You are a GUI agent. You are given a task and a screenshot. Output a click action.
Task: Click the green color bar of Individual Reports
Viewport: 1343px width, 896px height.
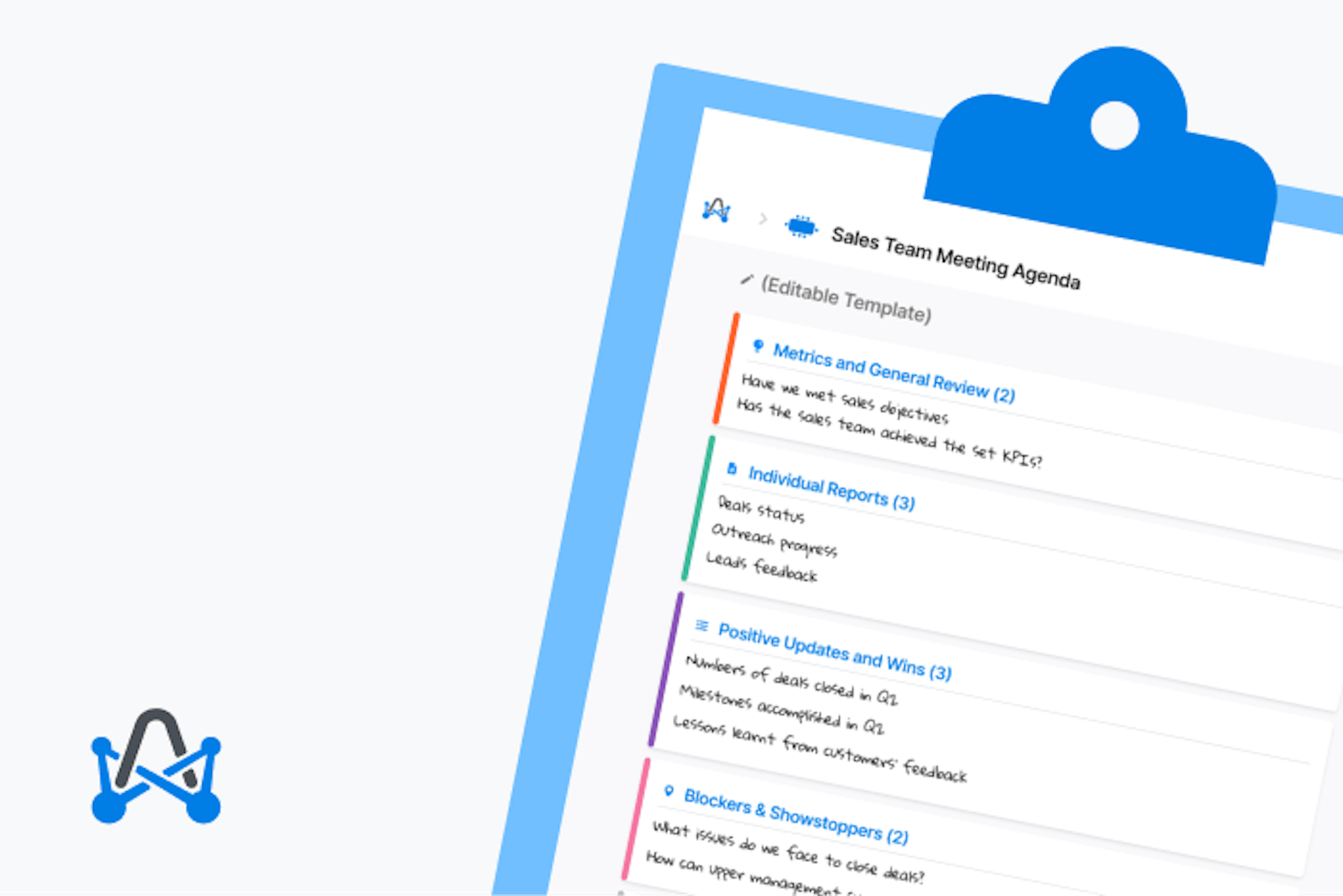698,509
